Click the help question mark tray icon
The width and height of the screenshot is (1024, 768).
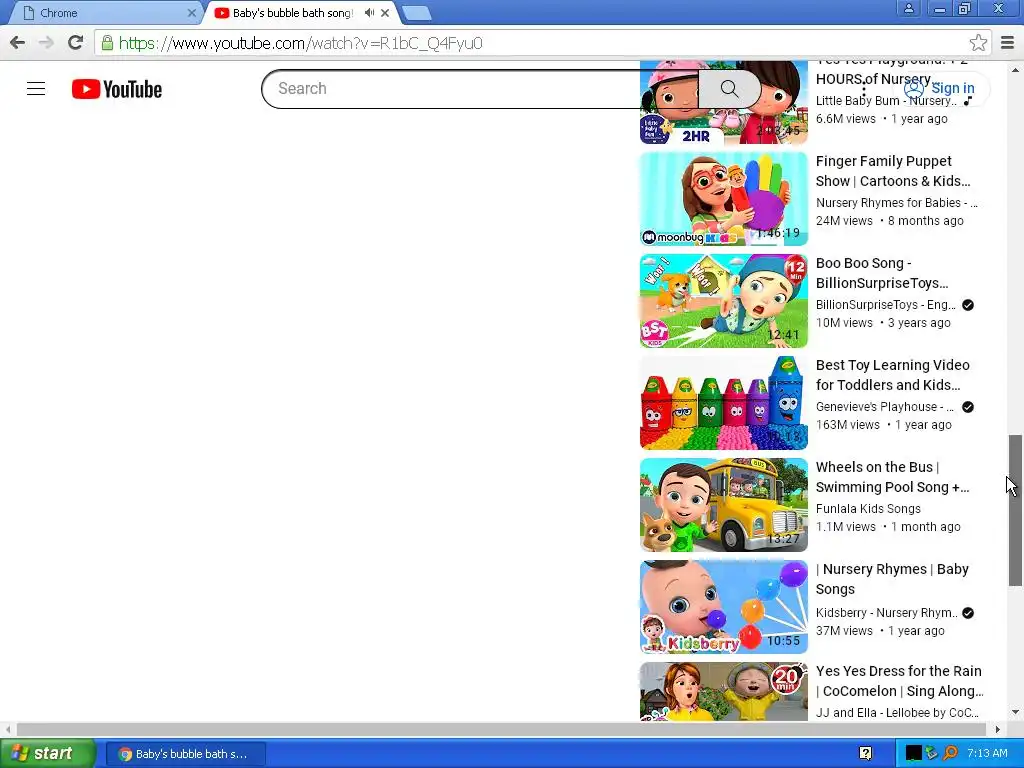(866, 754)
